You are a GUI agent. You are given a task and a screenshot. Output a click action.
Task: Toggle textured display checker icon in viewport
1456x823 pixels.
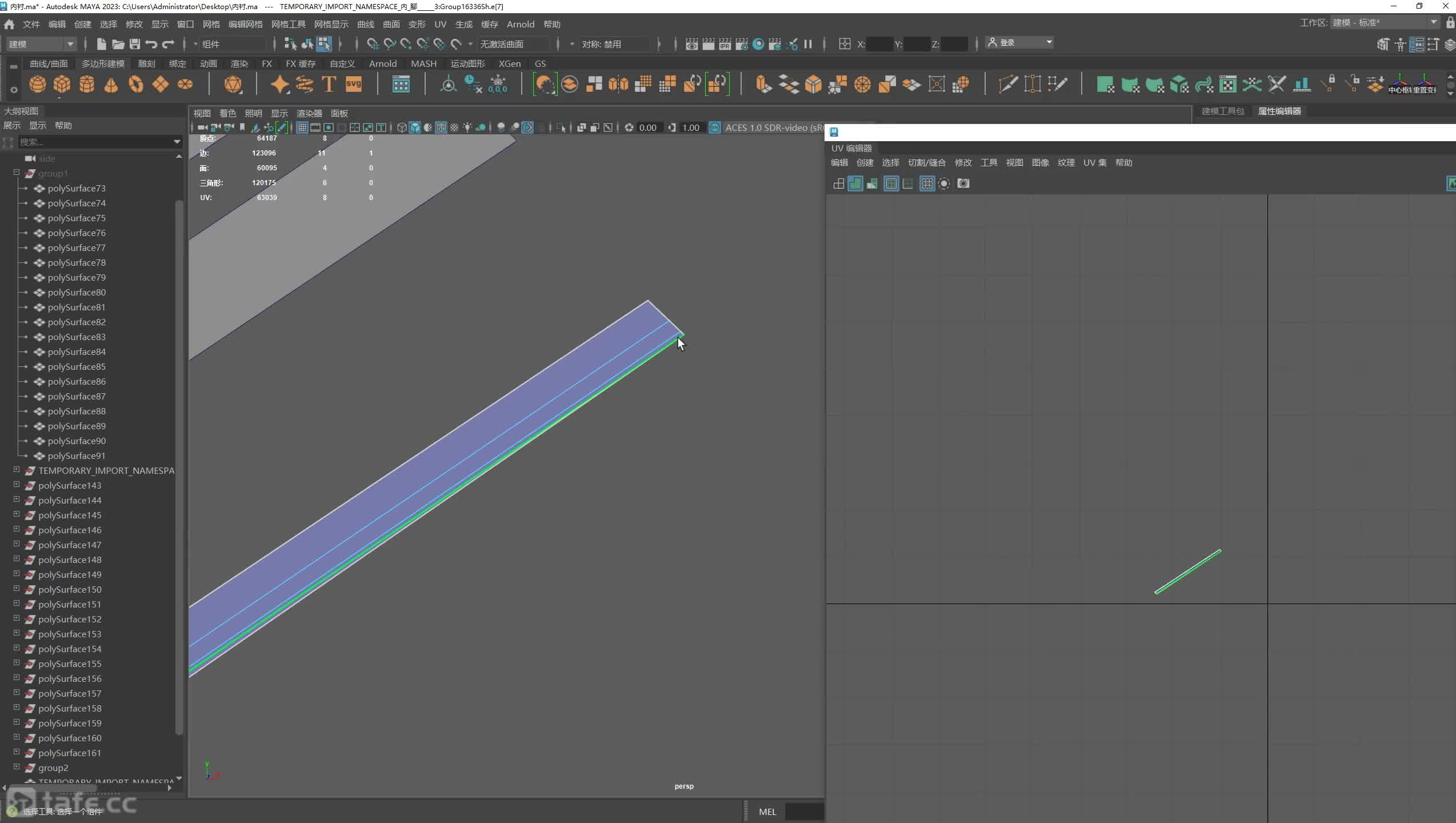pos(454,127)
